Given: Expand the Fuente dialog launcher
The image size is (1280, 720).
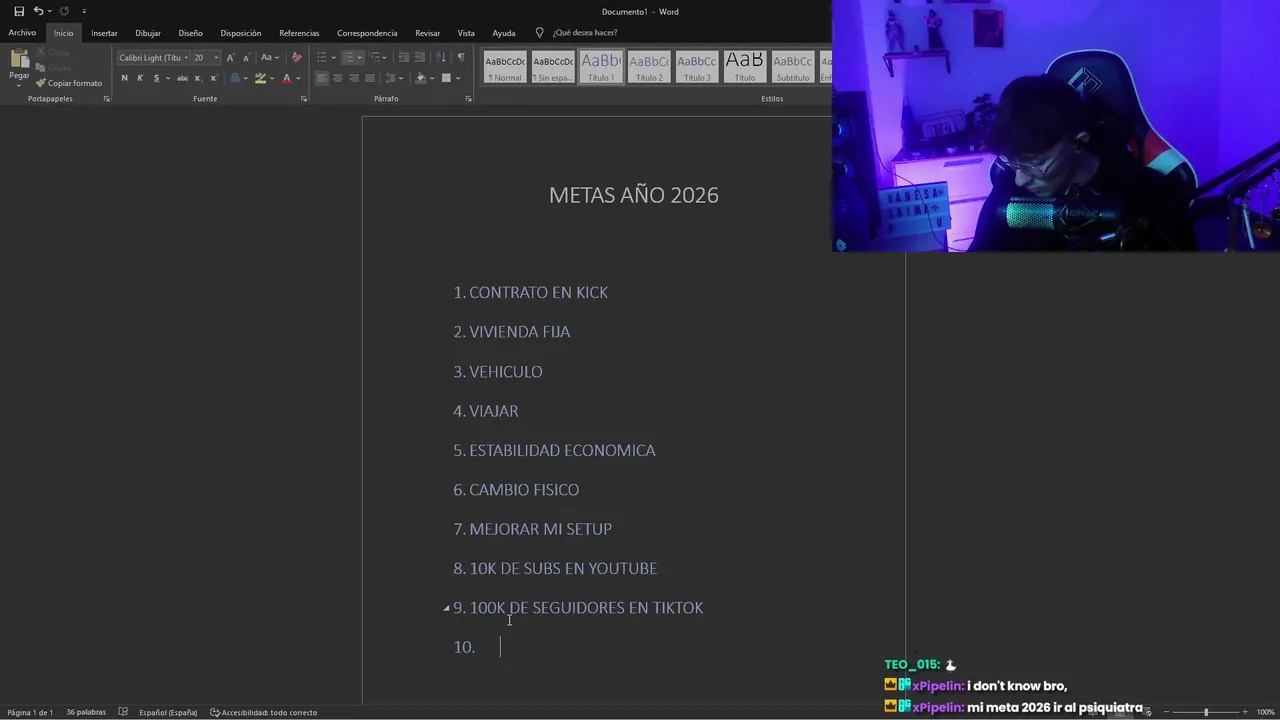Looking at the screenshot, I should (304, 99).
